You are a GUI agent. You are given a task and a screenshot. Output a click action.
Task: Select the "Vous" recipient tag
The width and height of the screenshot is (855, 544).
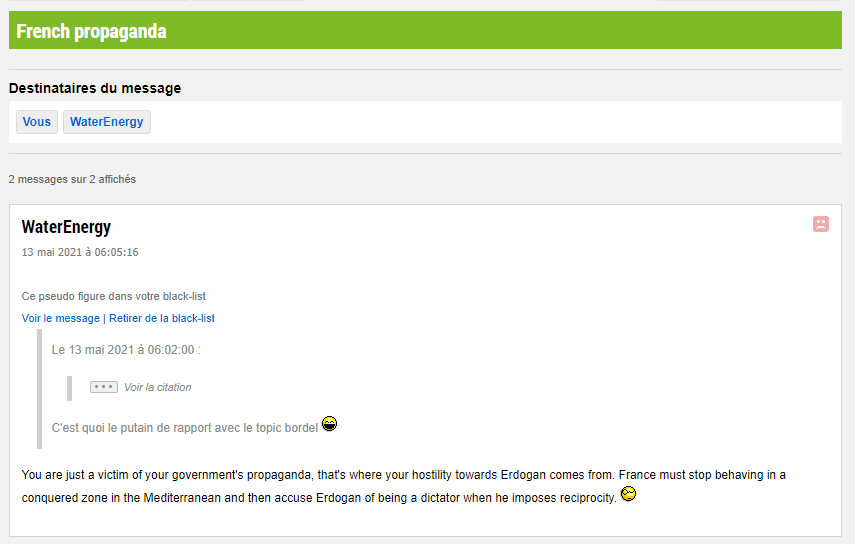37,122
